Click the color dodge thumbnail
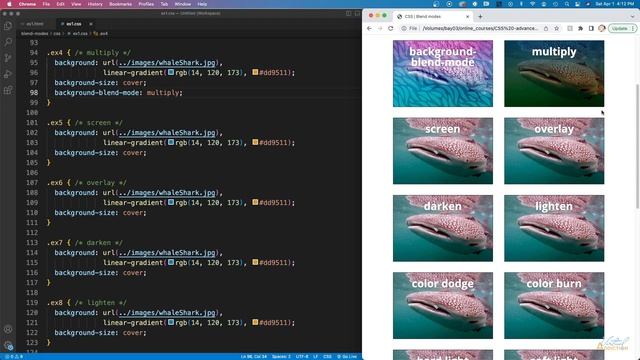This screenshot has height=360, width=640. tap(443, 305)
